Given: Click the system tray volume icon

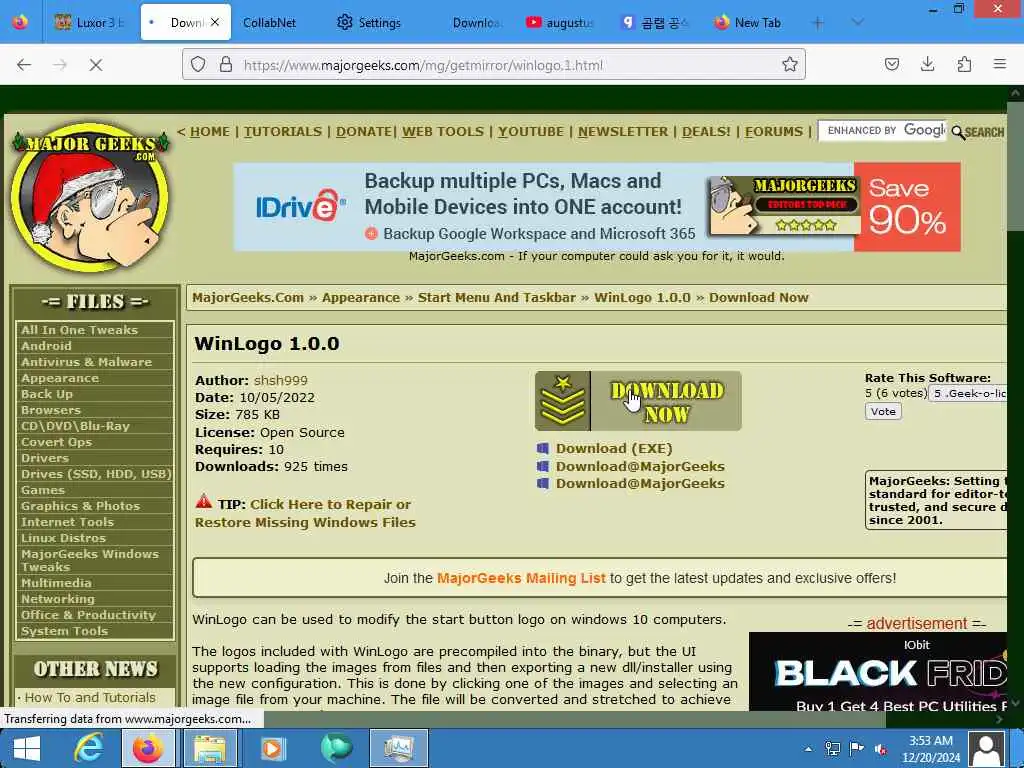Looking at the screenshot, I should [x=880, y=749].
